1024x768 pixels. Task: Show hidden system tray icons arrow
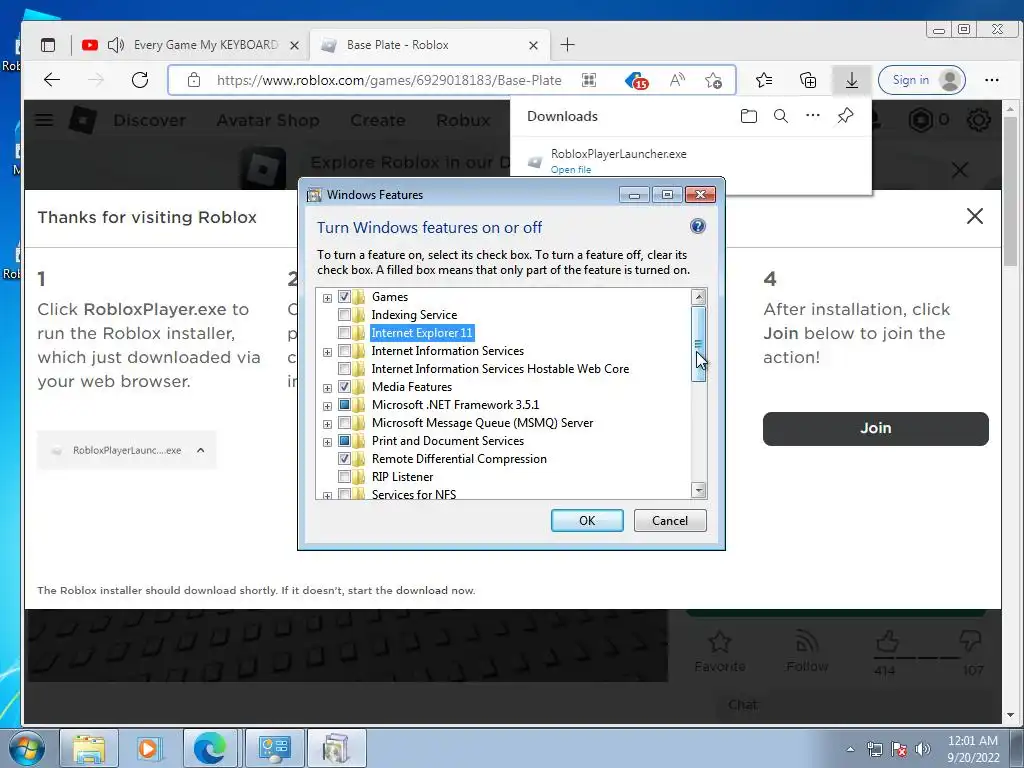(850, 749)
